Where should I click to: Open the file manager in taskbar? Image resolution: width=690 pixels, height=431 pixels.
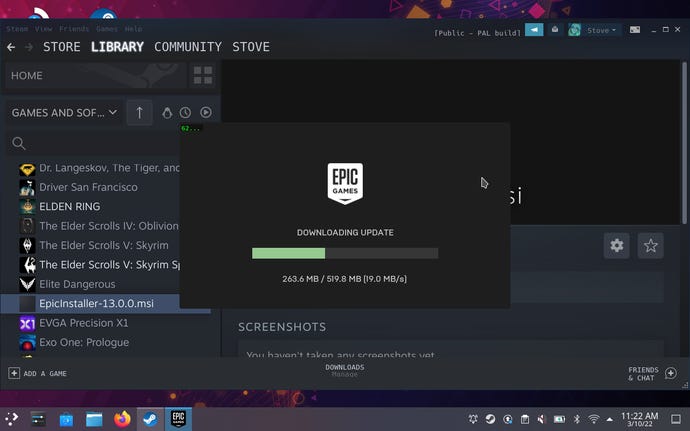[x=94, y=419]
